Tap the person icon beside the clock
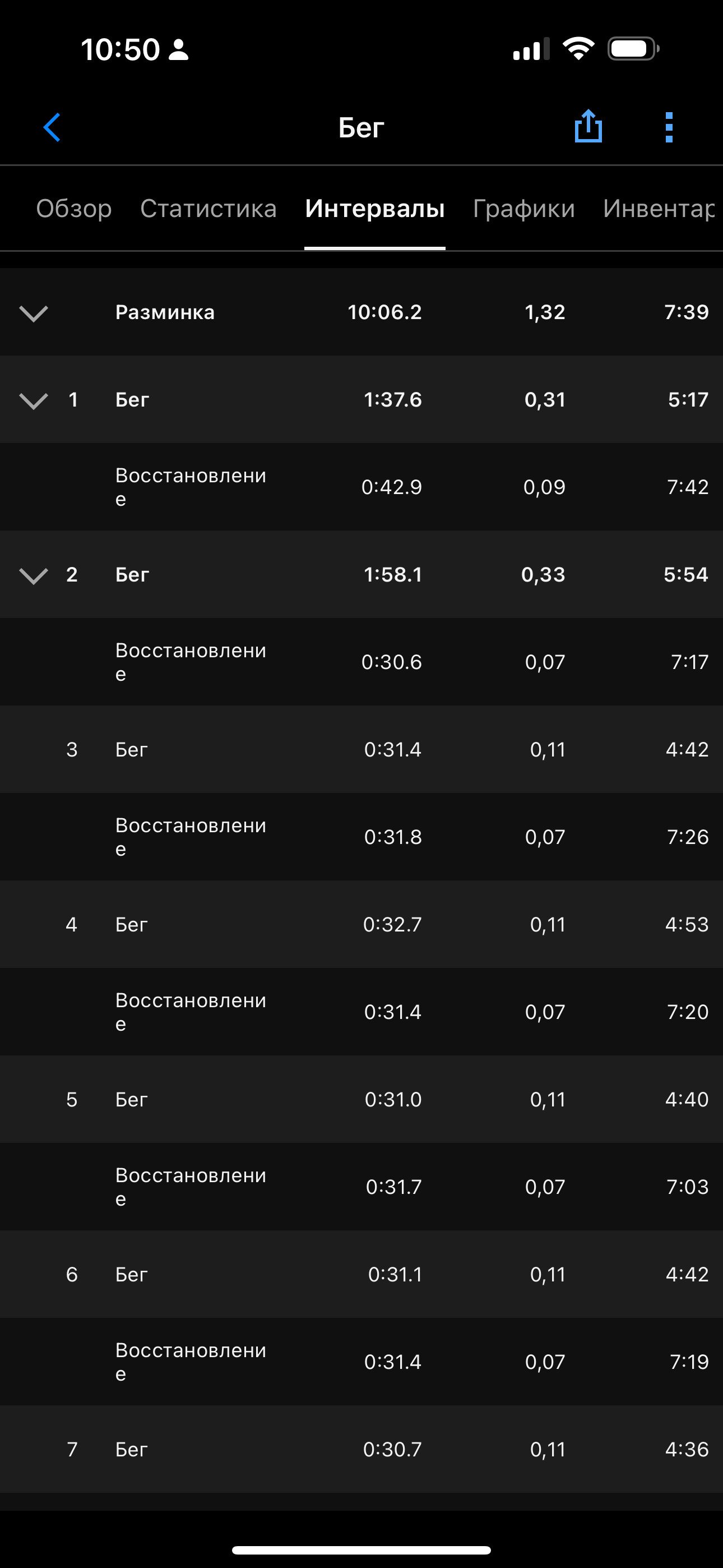The width and height of the screenshot is (723, 1568). [178, 49]
